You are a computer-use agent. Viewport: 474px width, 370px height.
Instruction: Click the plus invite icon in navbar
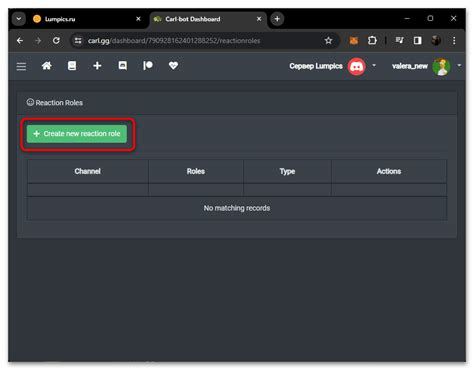[x=97, y=66]
